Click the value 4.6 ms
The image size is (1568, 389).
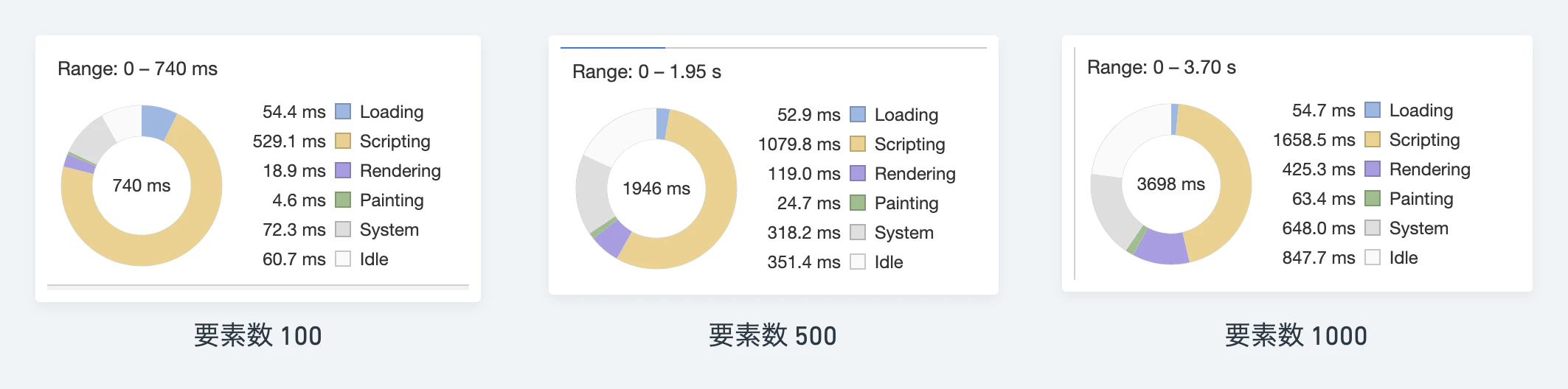coord(299,200)
